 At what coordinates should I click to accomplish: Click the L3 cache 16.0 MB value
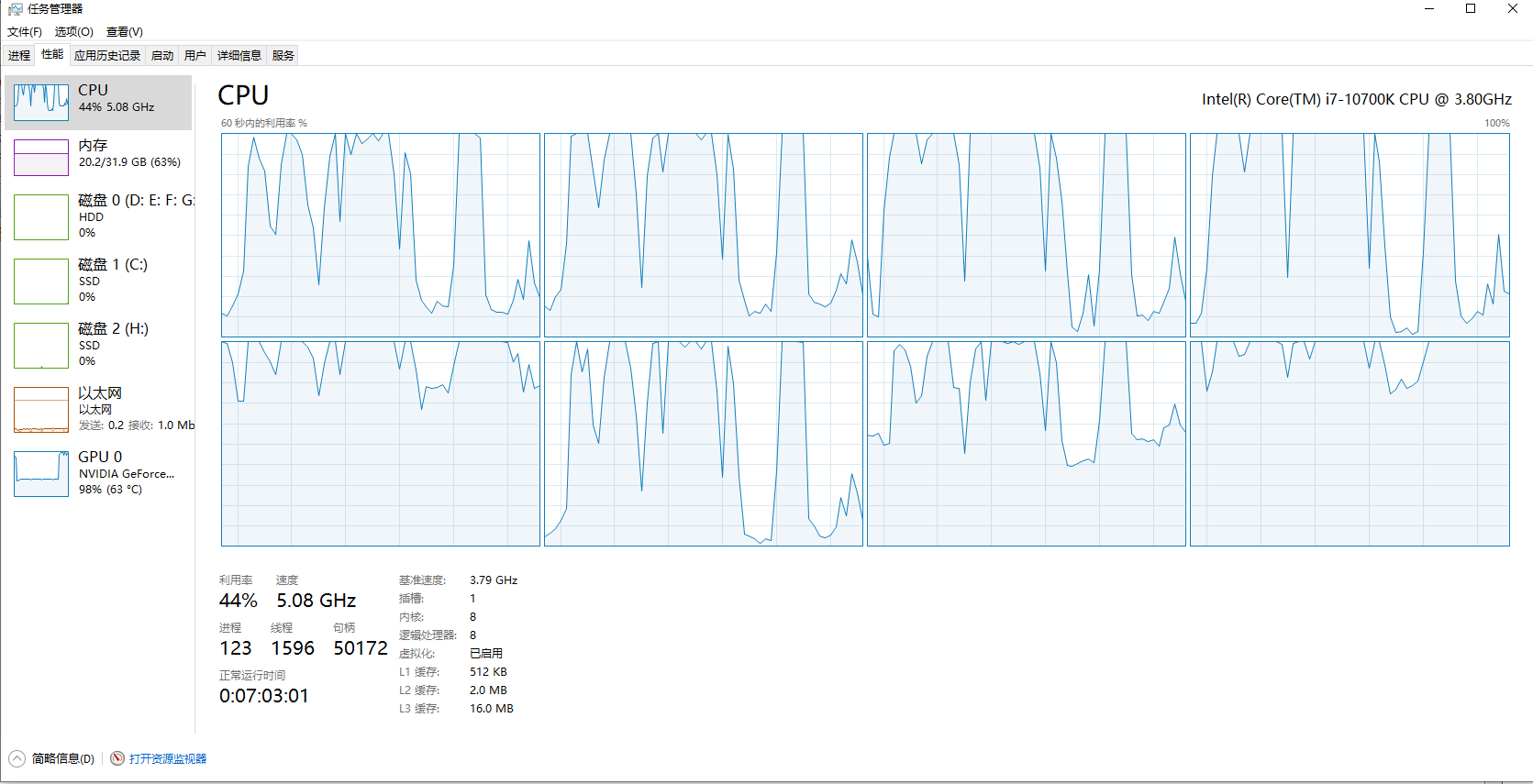[492, 709]
